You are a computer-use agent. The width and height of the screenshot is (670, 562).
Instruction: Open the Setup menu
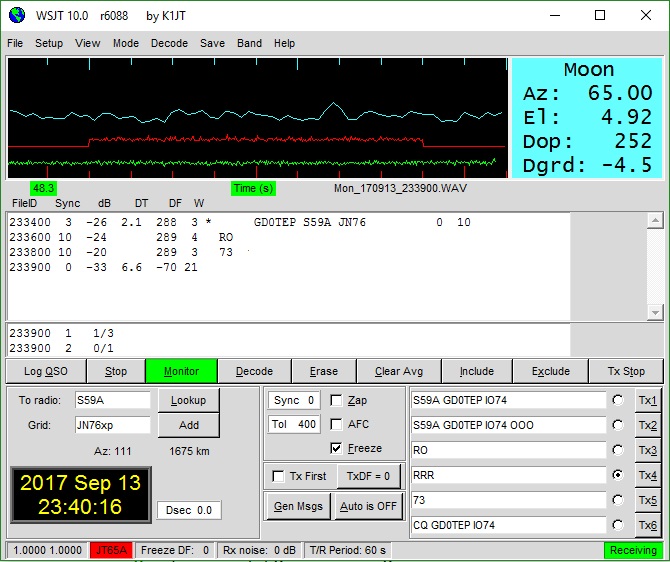(x=49, y=43)
